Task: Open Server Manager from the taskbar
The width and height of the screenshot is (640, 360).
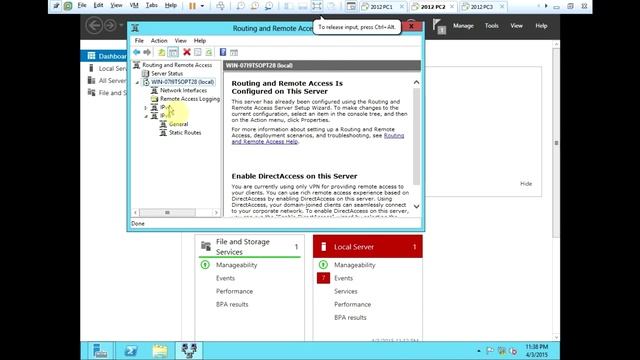Action: pyautogui.click(x=100, y=351)
